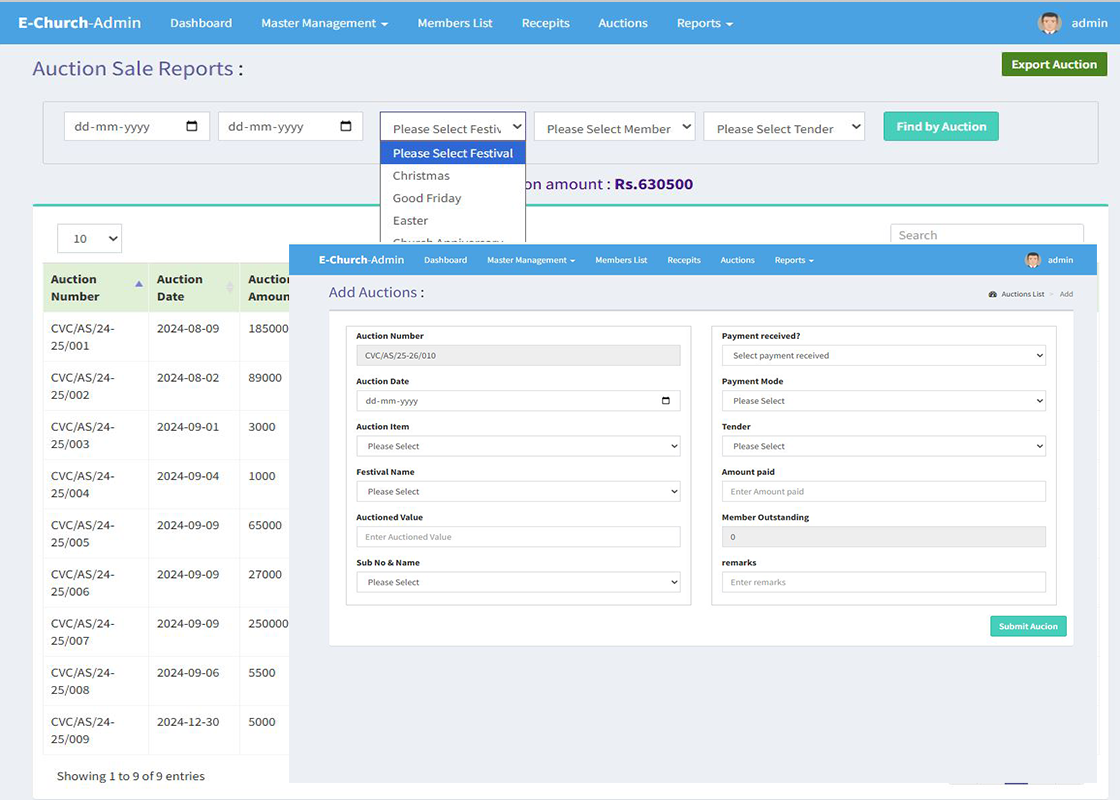Click the Auctions List breadcrumb icon
The height and width of the screenshot is (800, 1120).
click(x=992, y=294)
